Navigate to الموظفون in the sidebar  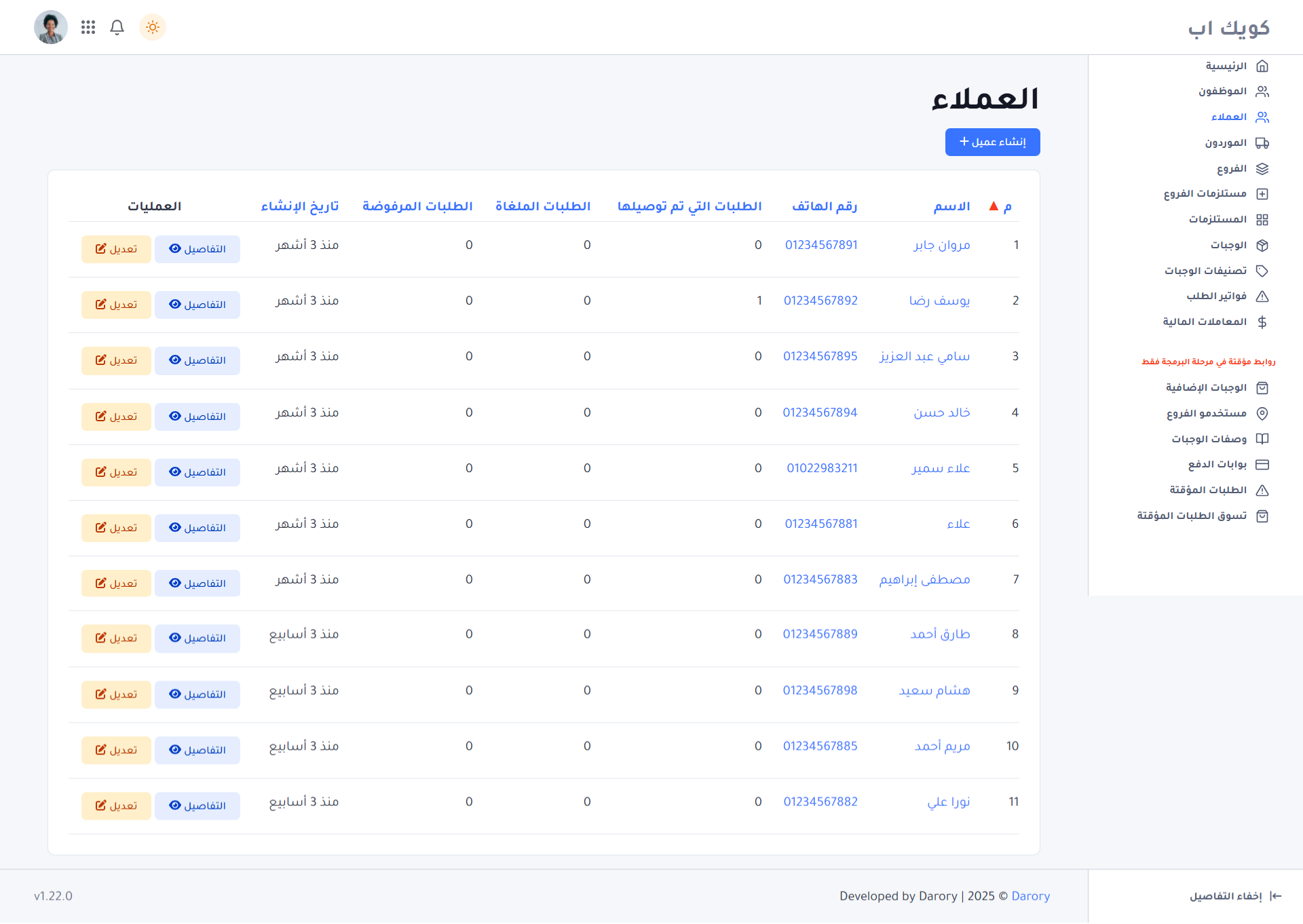1228,91
